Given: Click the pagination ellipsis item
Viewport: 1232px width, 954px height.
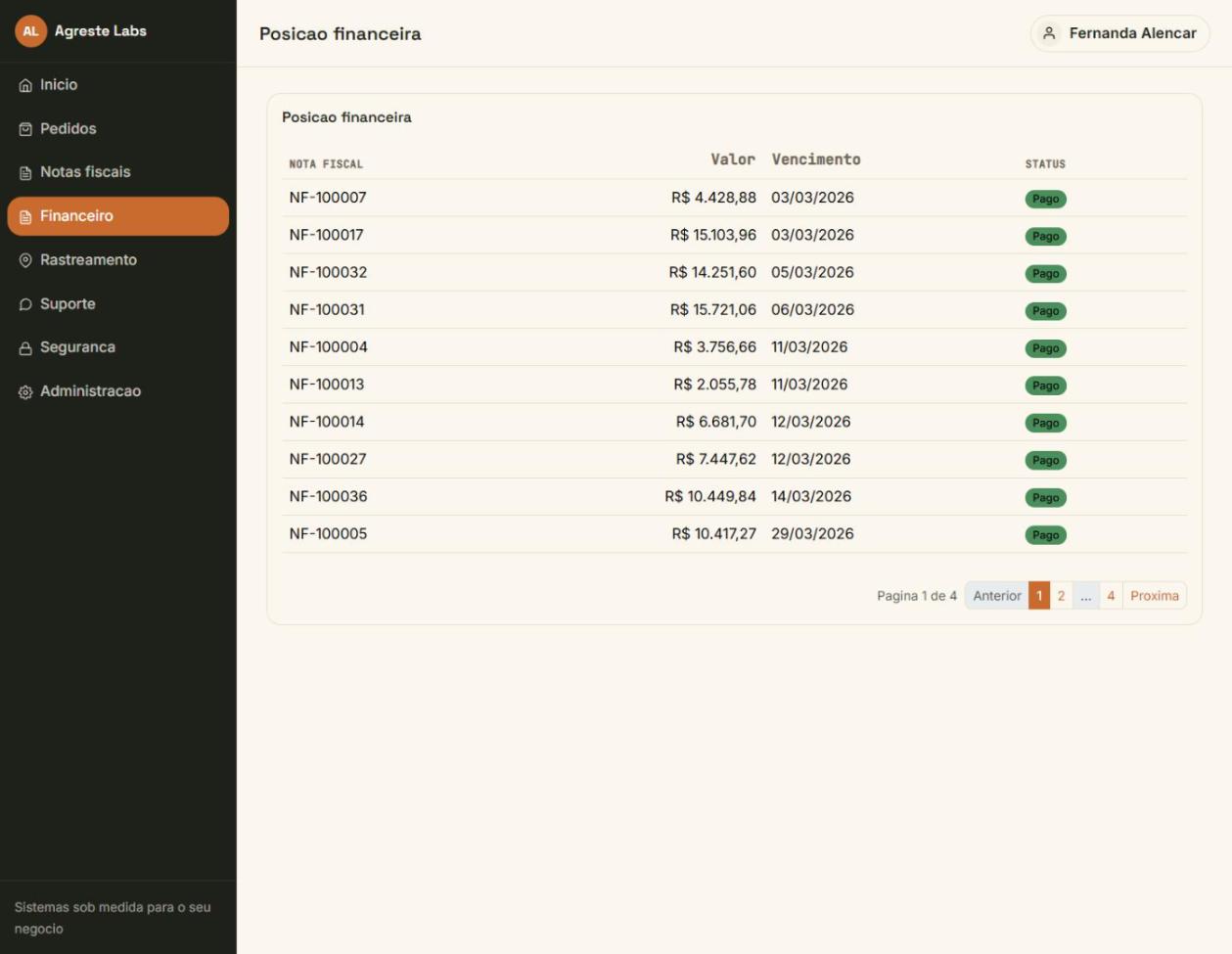Looking at the screenshot, I should (1086, 596).
